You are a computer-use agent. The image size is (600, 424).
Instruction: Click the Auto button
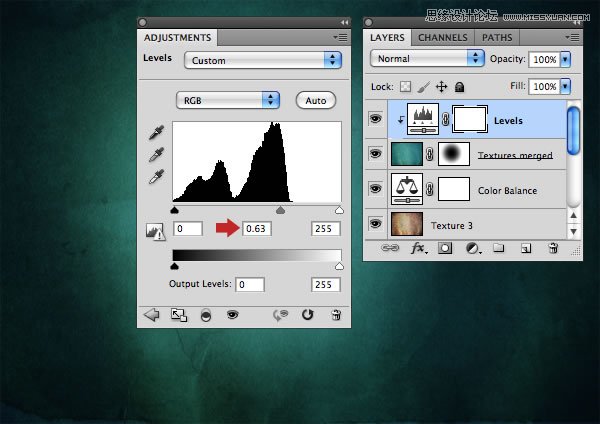click(316, 100)
